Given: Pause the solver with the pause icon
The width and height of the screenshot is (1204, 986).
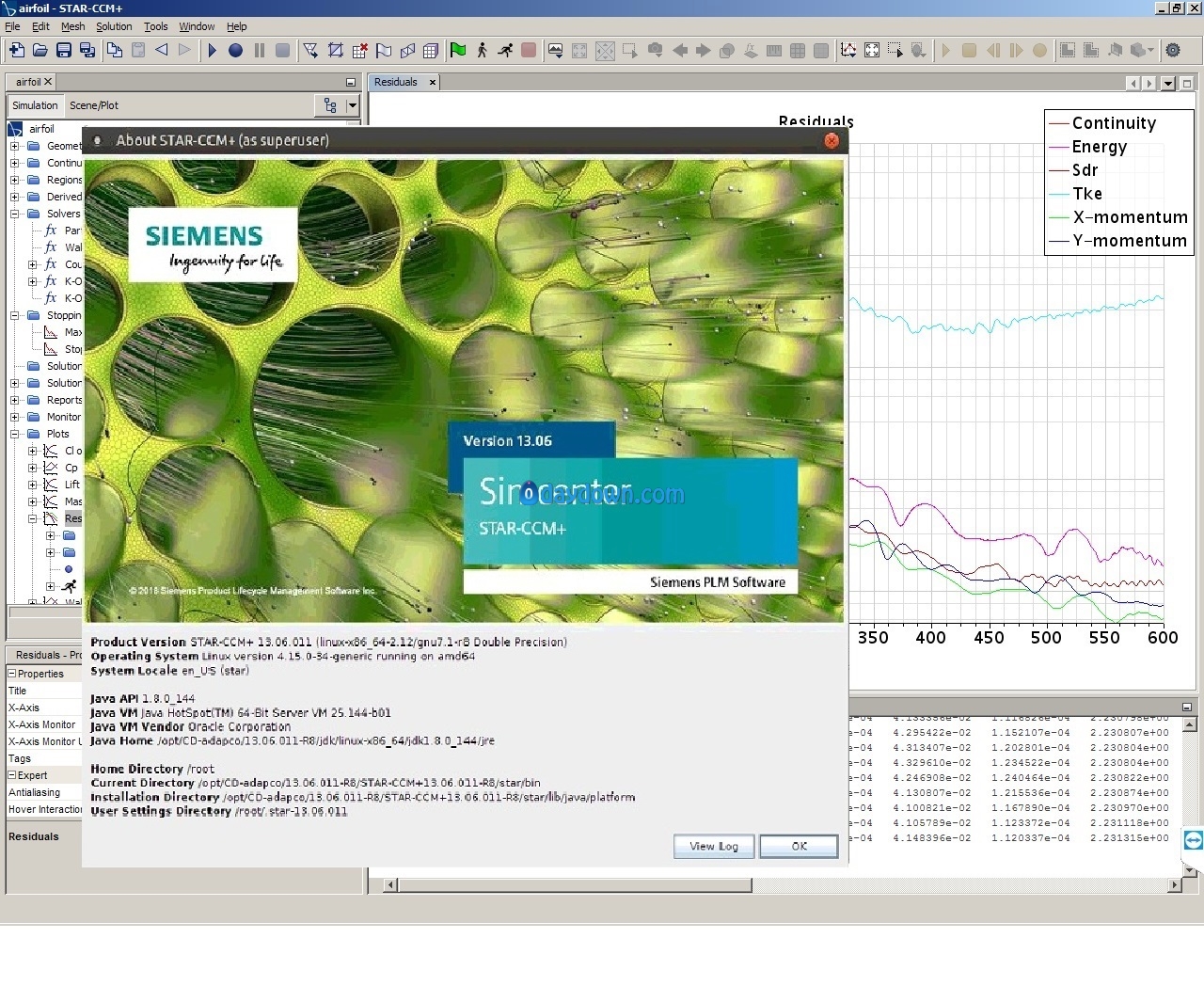Looking at the screenshot, I should [260, 50].
